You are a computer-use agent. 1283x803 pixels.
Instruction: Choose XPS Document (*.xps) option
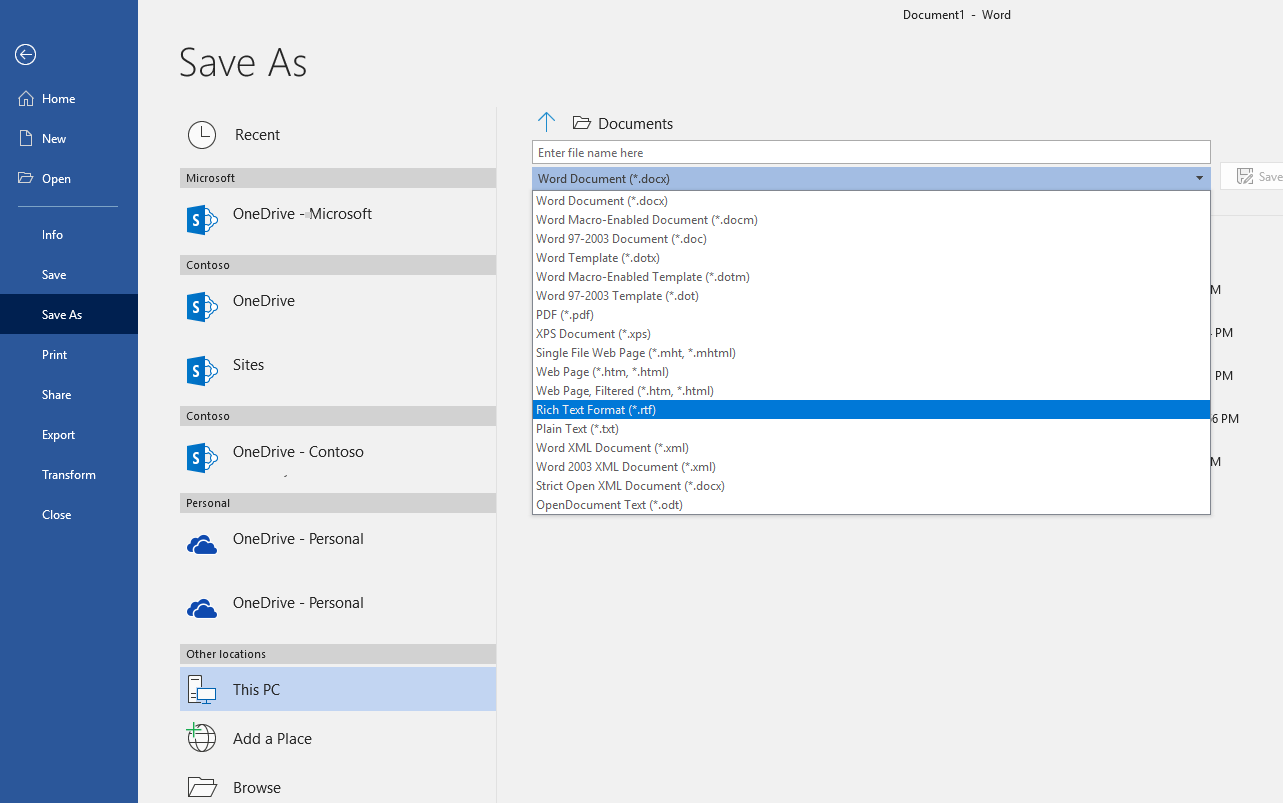click(871, 334)
